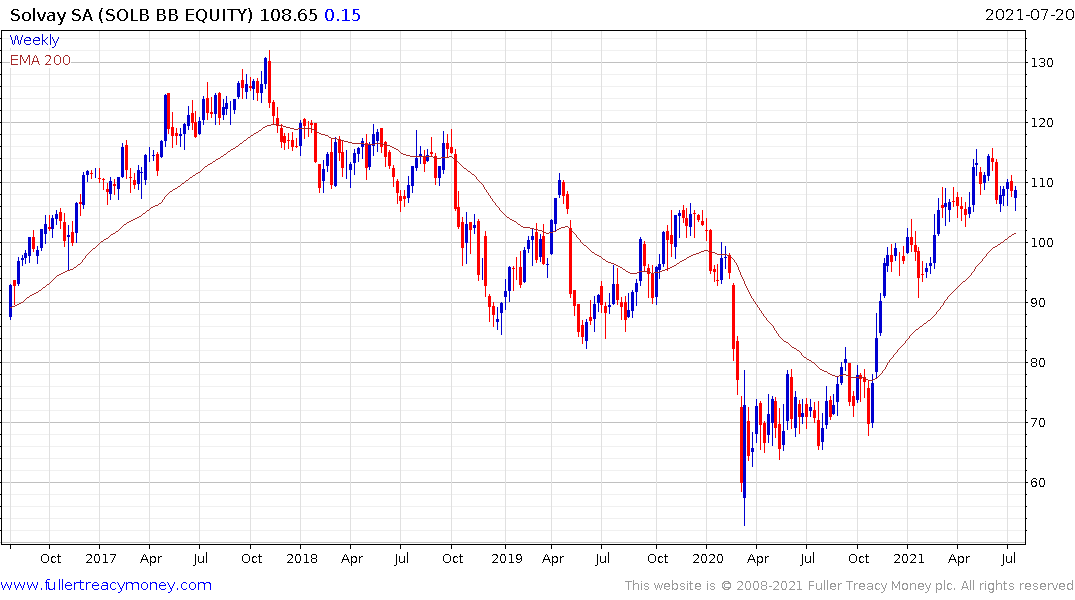Screen dimensions: 1075x600
Task: Click the 2020 year label on time axis
Action: coord(708,558)
